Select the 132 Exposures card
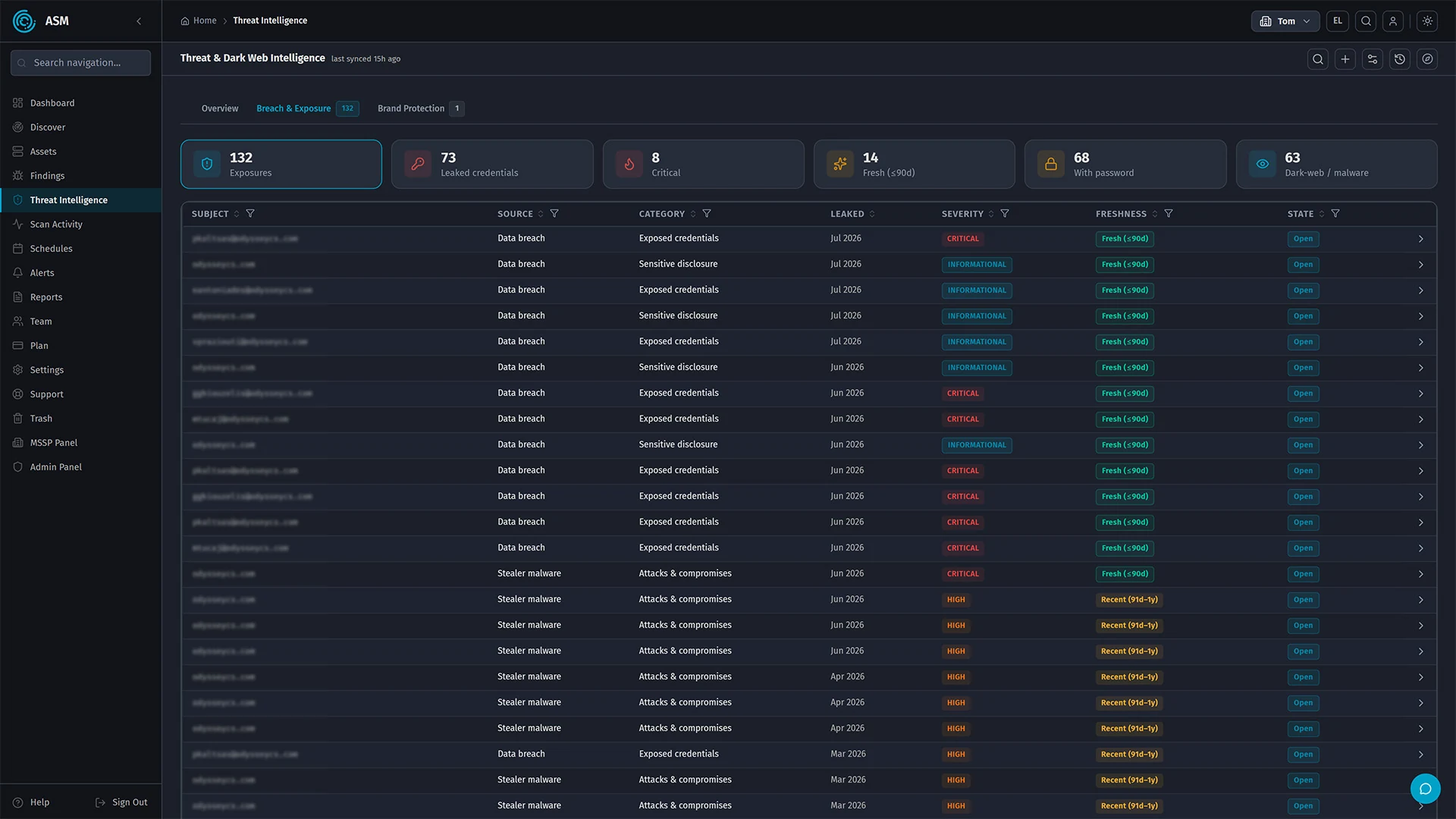Viewport: 1456px width, 819px height. tap(281, 164)
